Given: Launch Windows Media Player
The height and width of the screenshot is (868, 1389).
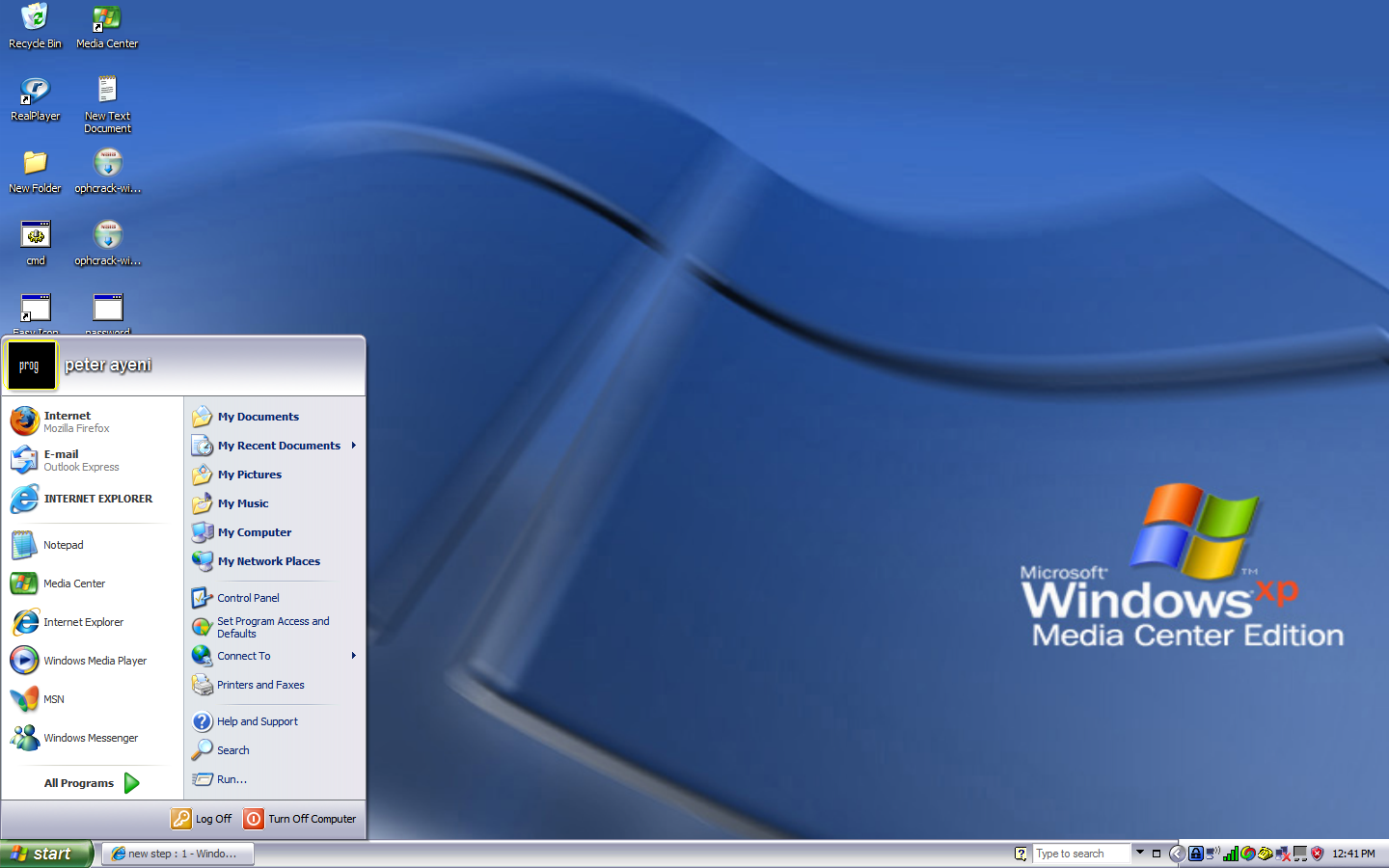Looking at the screenshot, I should tap(93, 661).
